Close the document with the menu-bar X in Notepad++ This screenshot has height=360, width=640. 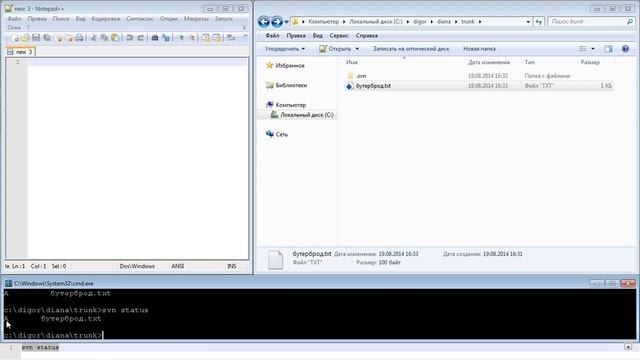(244, 27)
